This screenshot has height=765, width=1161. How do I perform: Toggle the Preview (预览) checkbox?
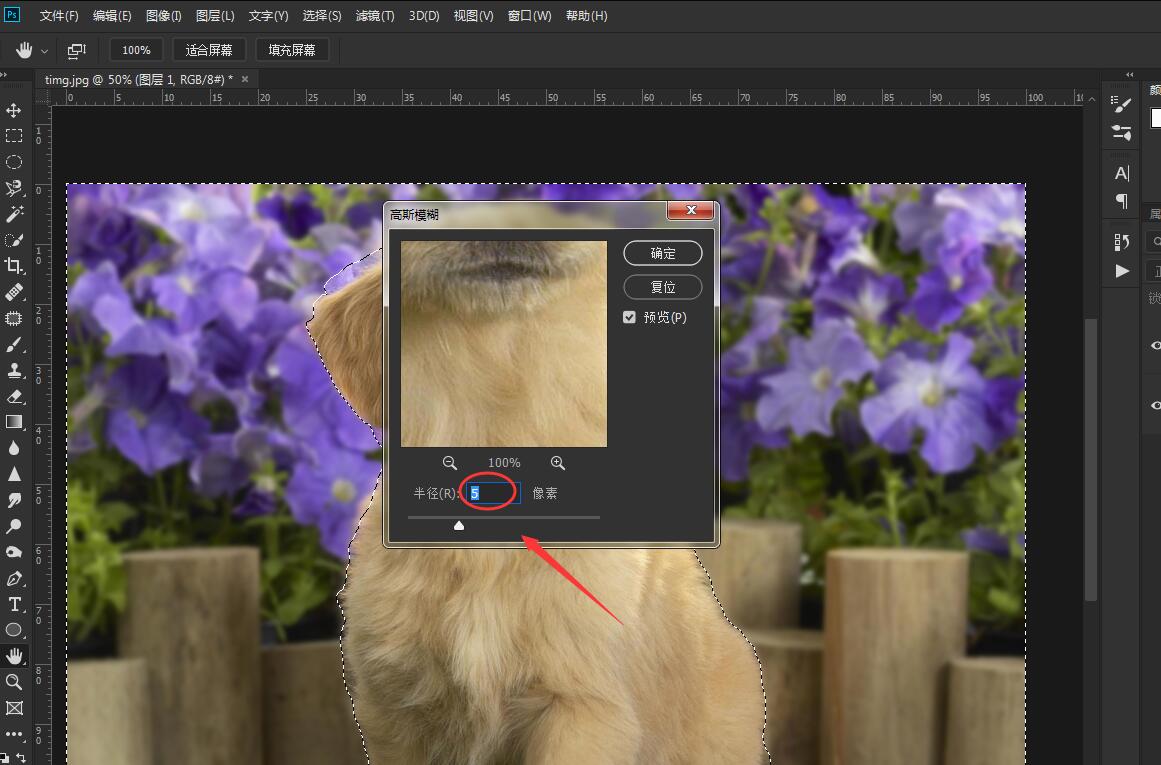(x=629, y=317)
